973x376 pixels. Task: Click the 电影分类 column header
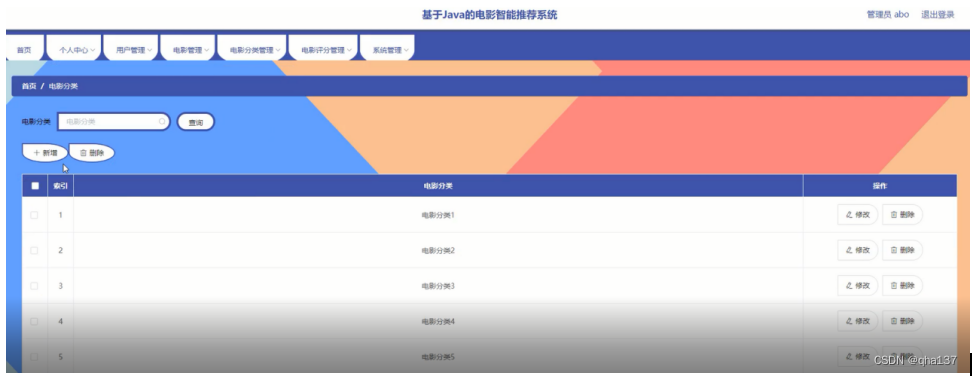tap(438, 186)
